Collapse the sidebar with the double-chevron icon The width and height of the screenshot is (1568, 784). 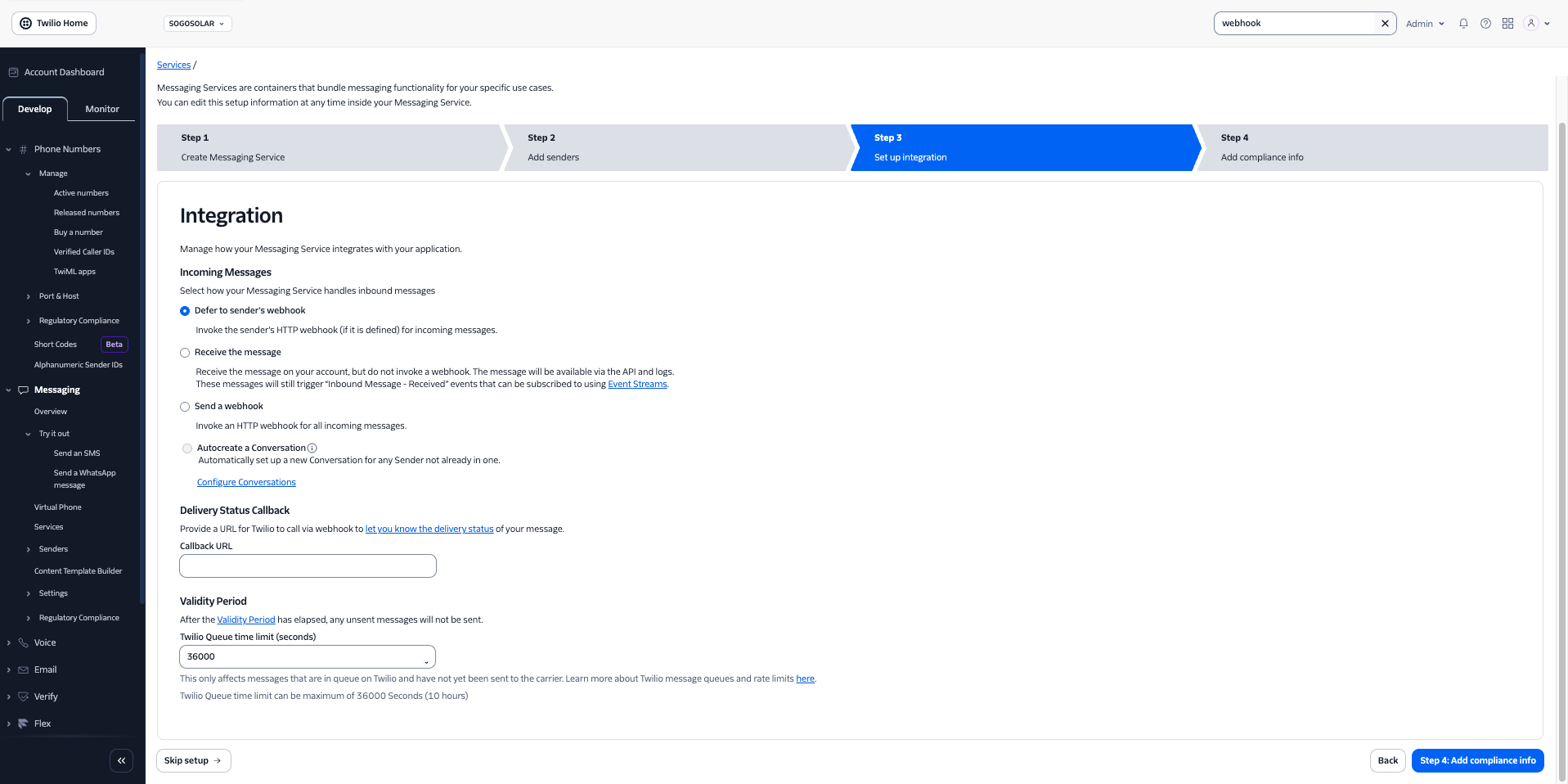[x=121, y=760]
